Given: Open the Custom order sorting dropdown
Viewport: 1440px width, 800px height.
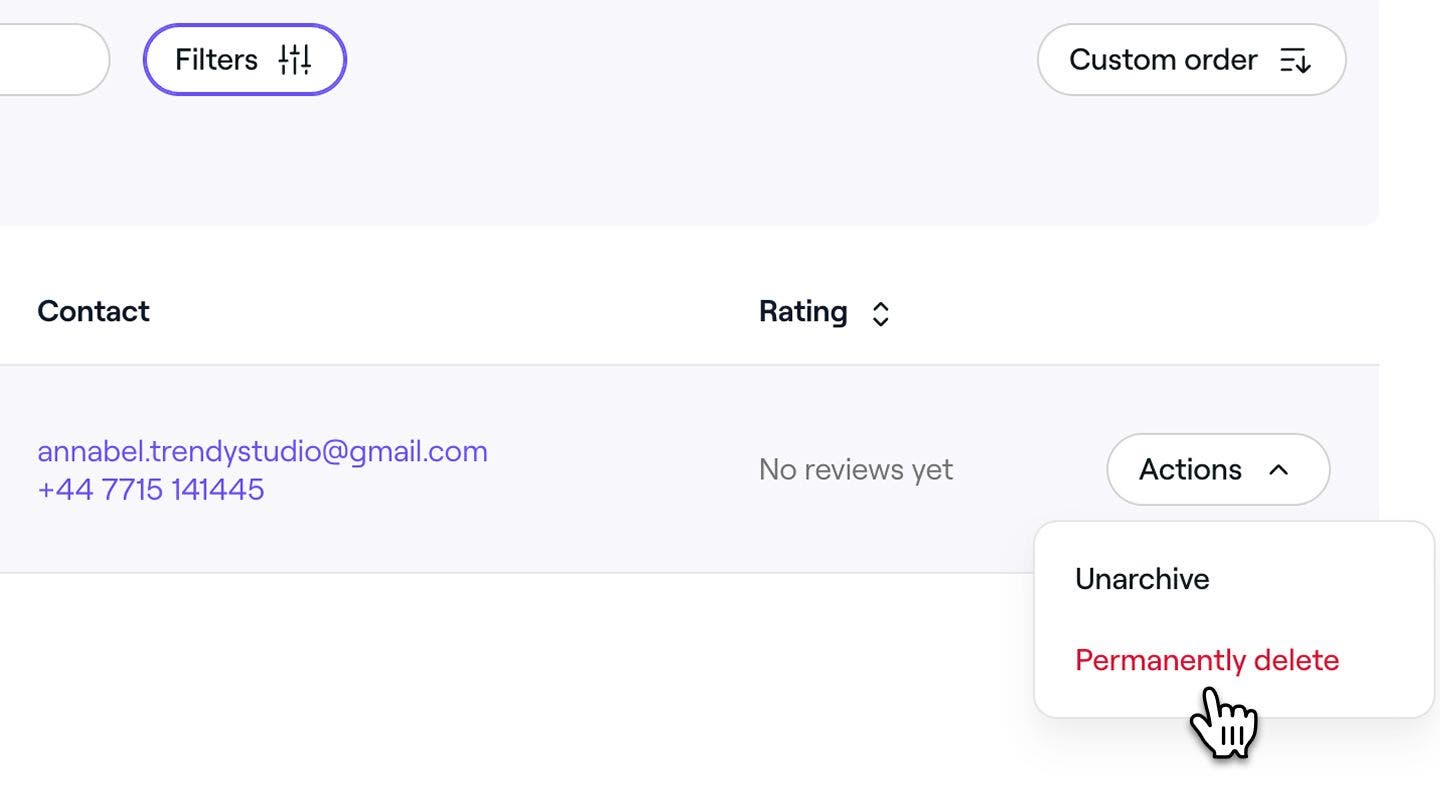Looking at the screenshot, I should [1191, 60].
